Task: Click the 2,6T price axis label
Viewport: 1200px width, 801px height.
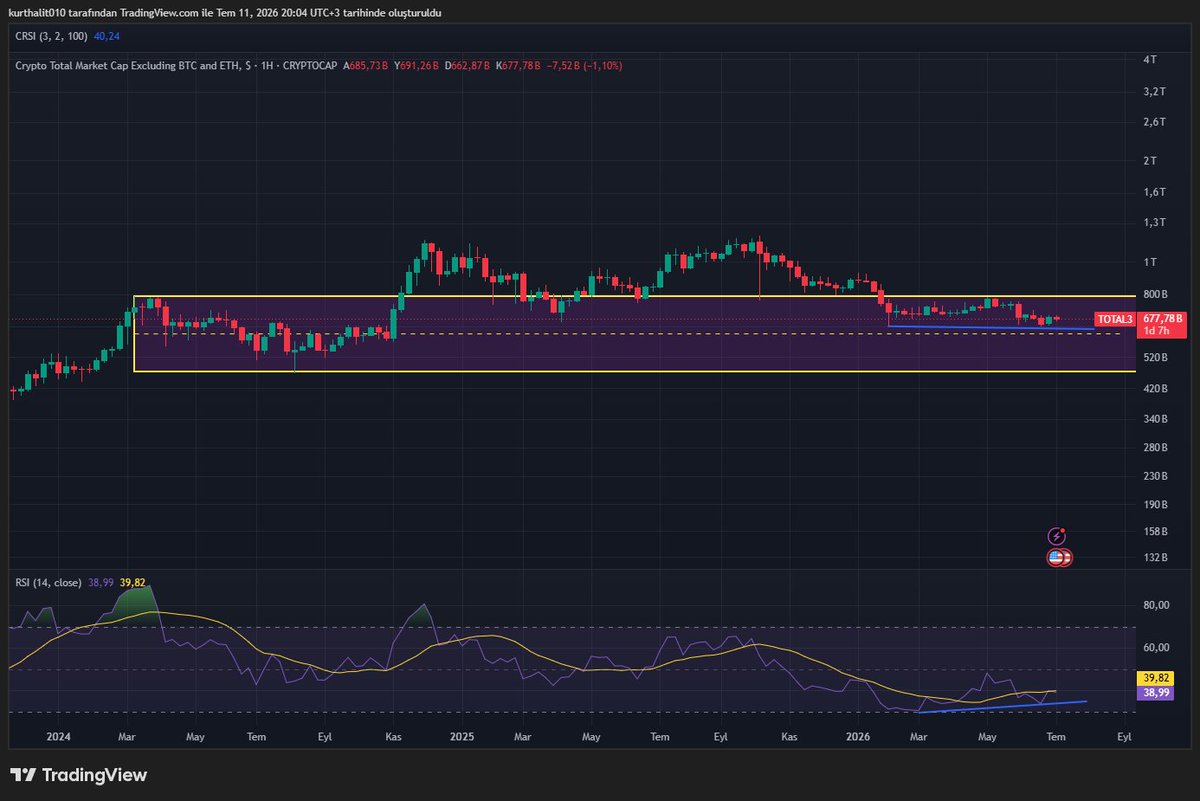Action: 1155,122
